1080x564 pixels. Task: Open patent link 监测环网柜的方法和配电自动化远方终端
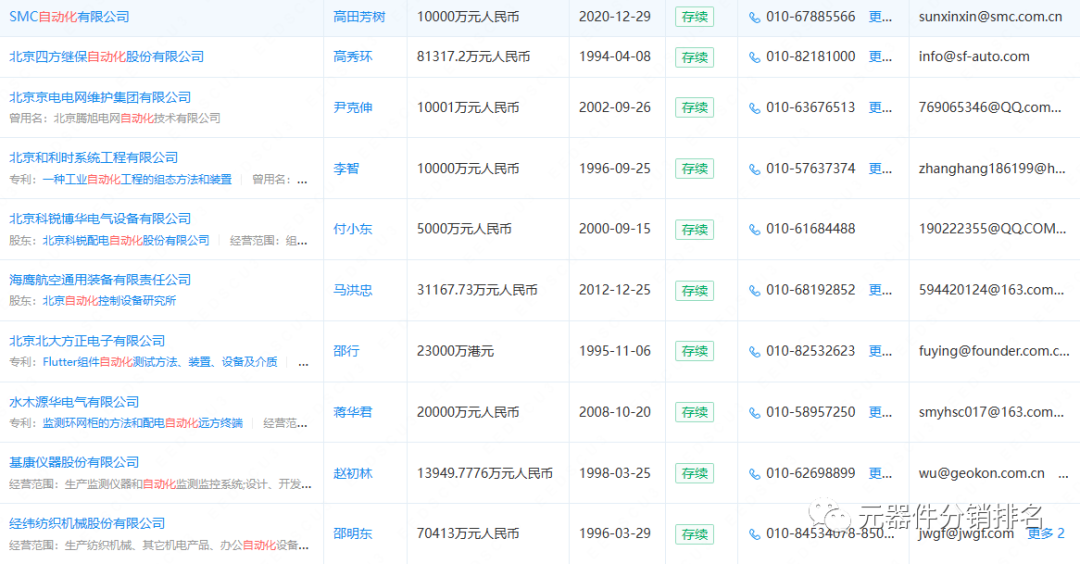[x=143, y=423]
